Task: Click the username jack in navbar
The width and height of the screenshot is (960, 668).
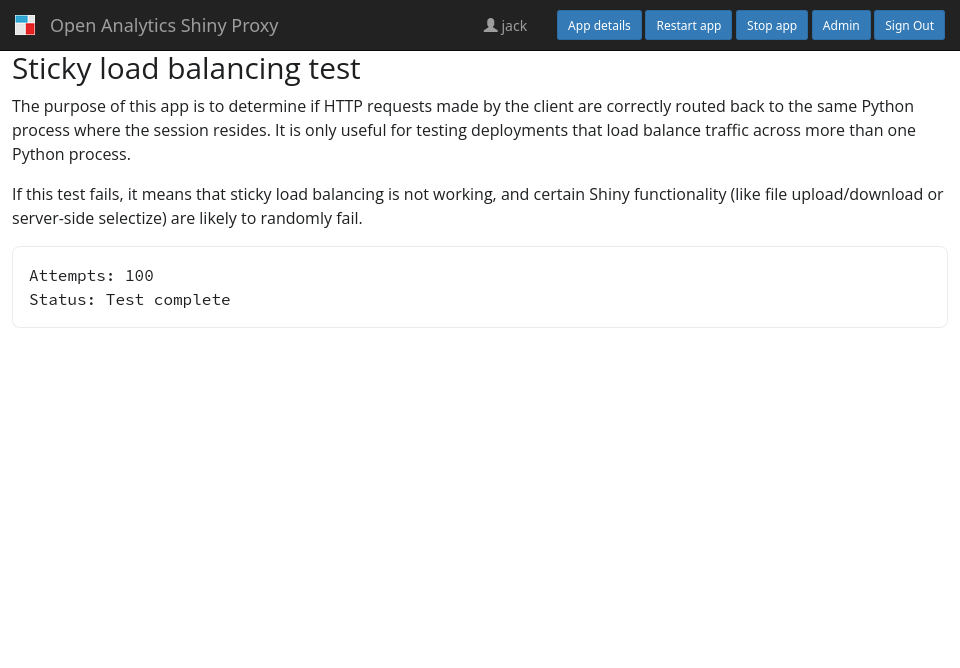Action: click(514, 26)
